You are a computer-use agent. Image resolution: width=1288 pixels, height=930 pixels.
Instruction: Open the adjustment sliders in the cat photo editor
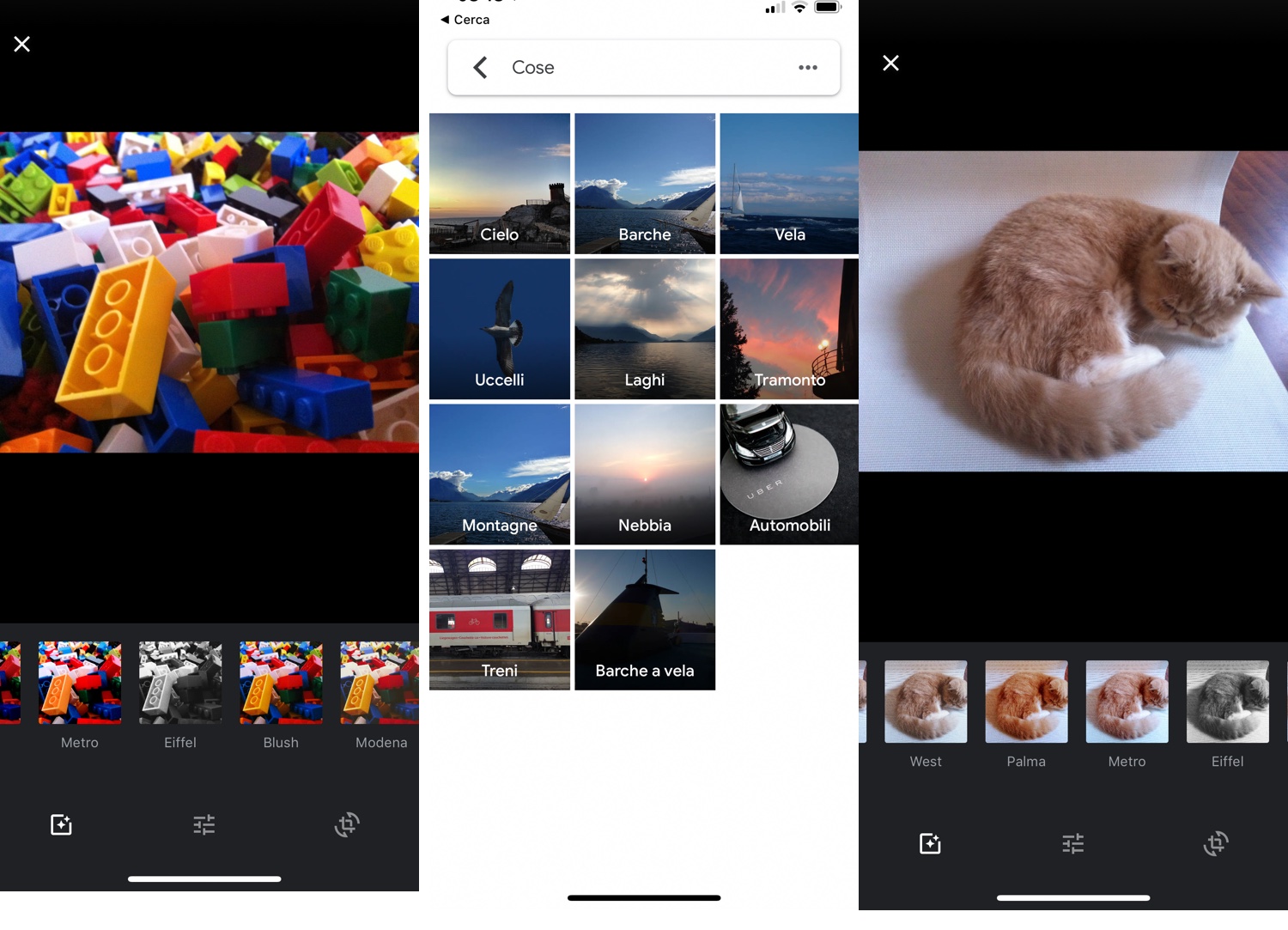[1072, 843]
